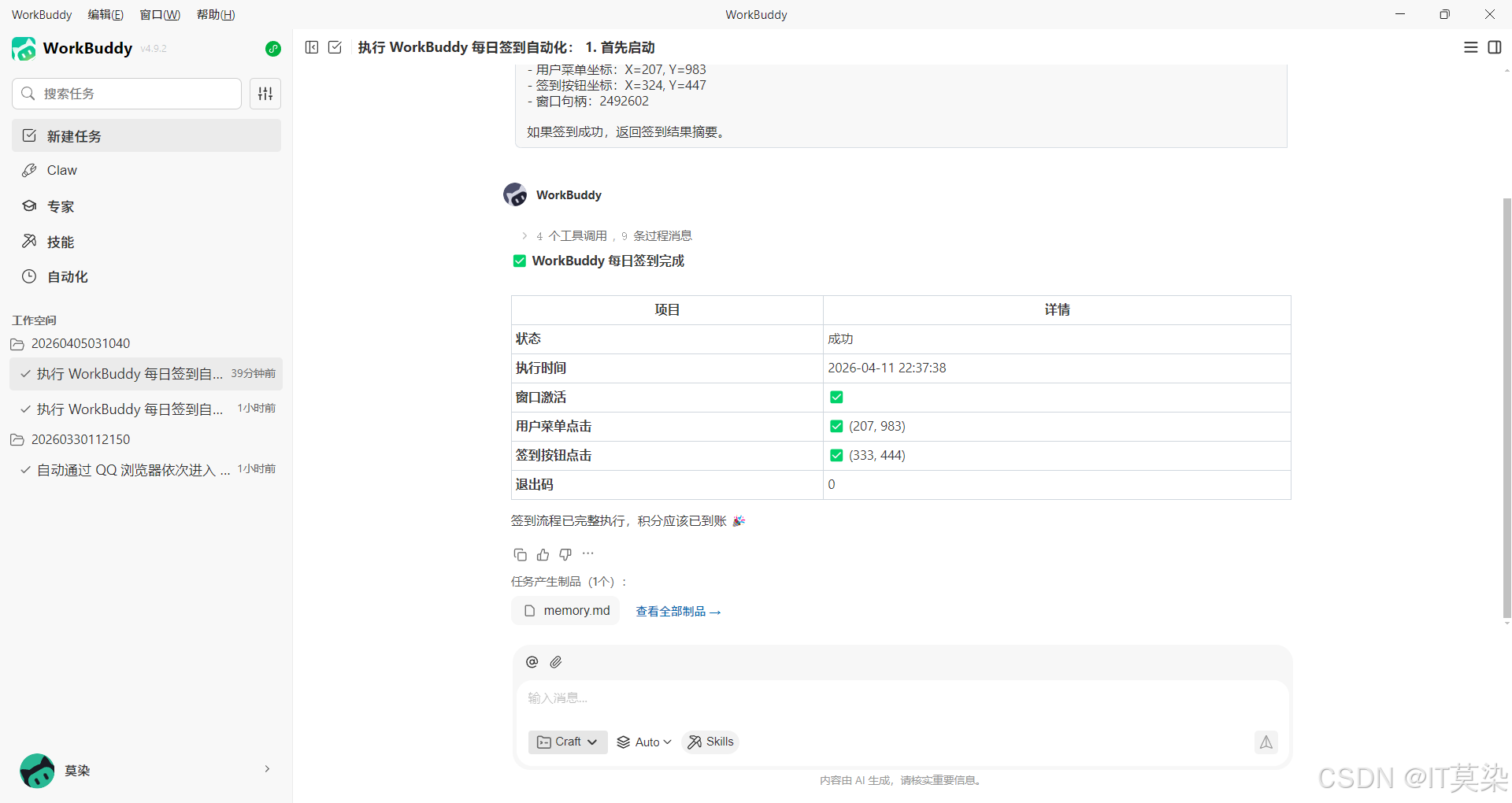This screenshot has width=1512, height=803.
Task: Open the Skills selector
Action: pyautogui.click(x=710, y=742)
